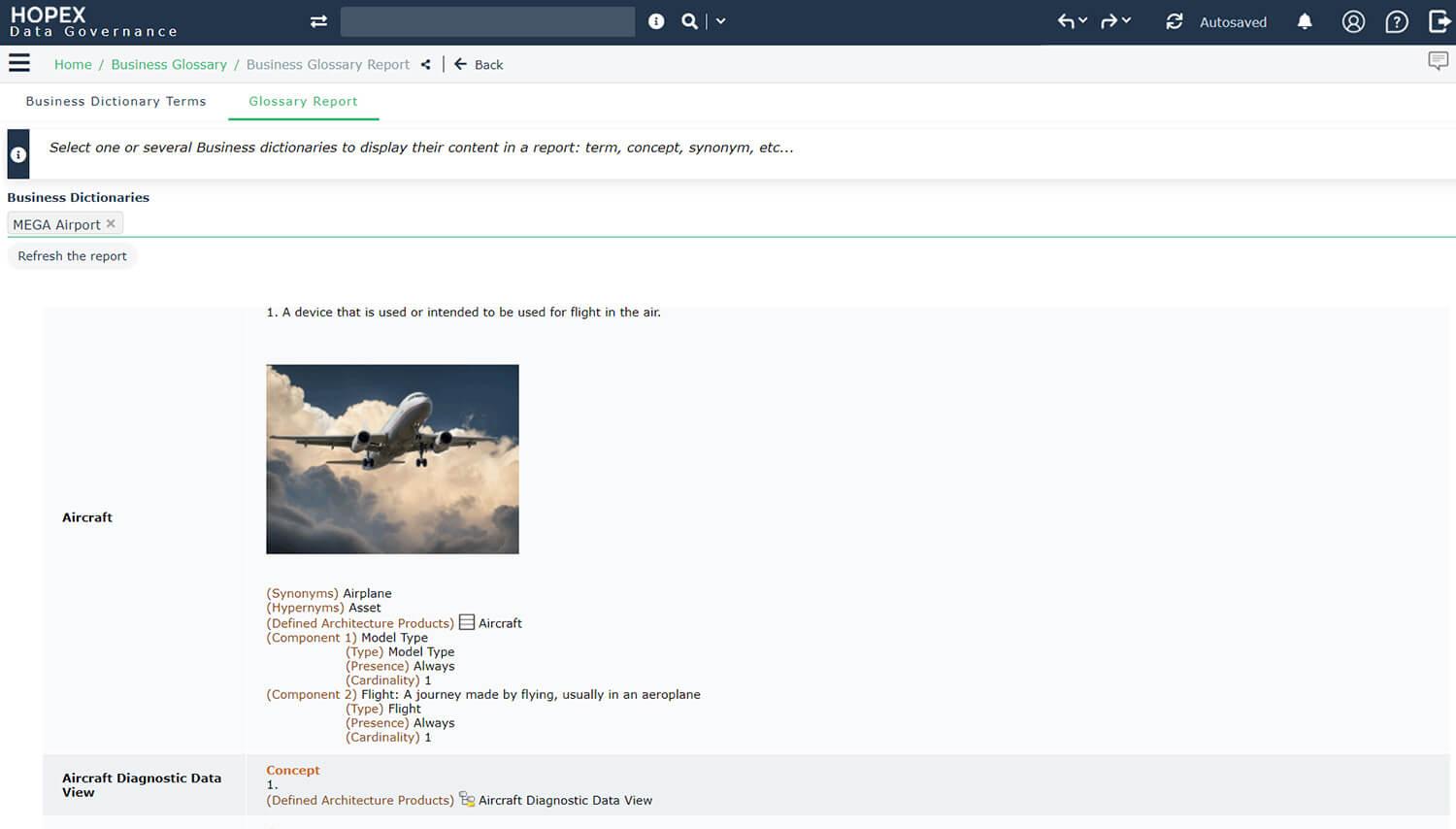This screenshot has width=1456, height=829.
Task: Focus the top search input field
Action: click(487, 21)
